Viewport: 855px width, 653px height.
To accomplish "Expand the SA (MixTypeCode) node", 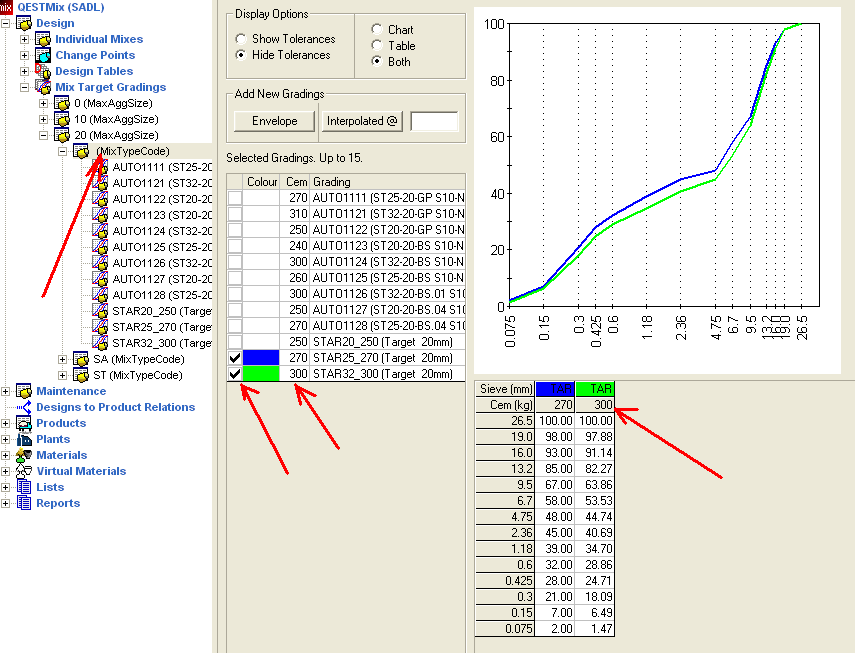I will (x=62, y=359).
